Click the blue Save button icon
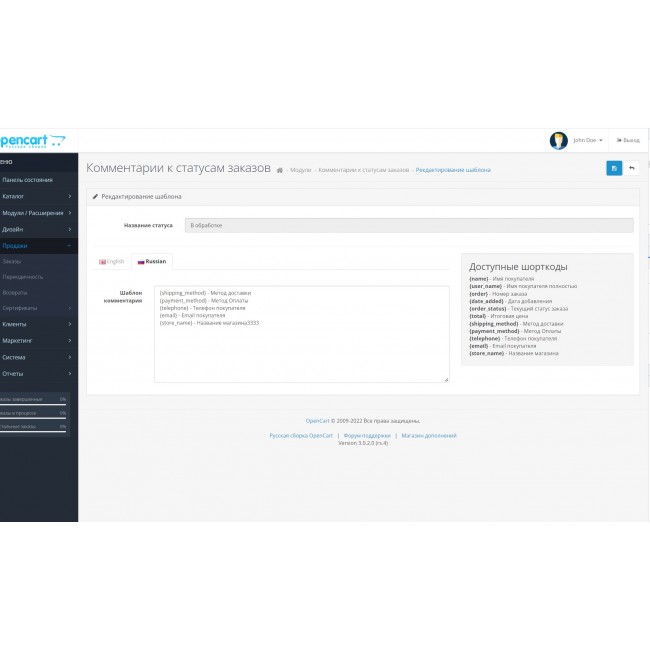 tap(613, 168)
